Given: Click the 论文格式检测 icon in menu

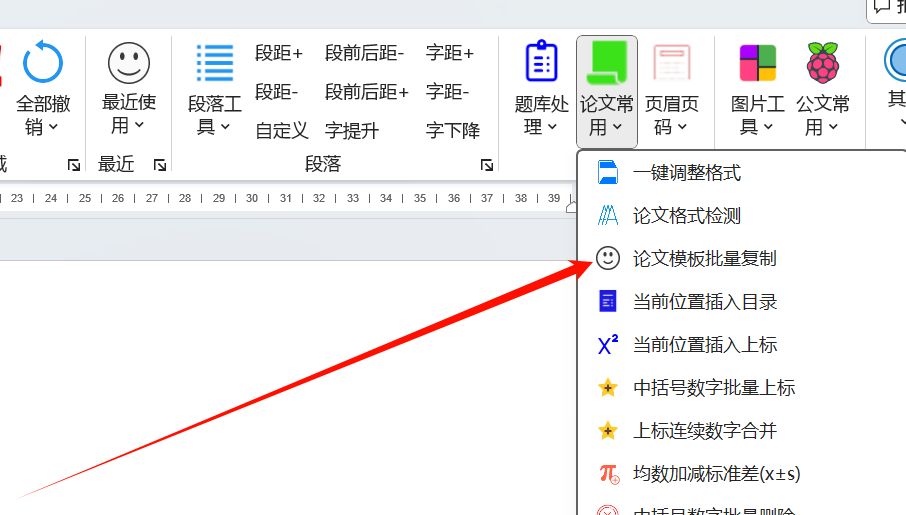Looking at the screenshot, I should point(607,216).
